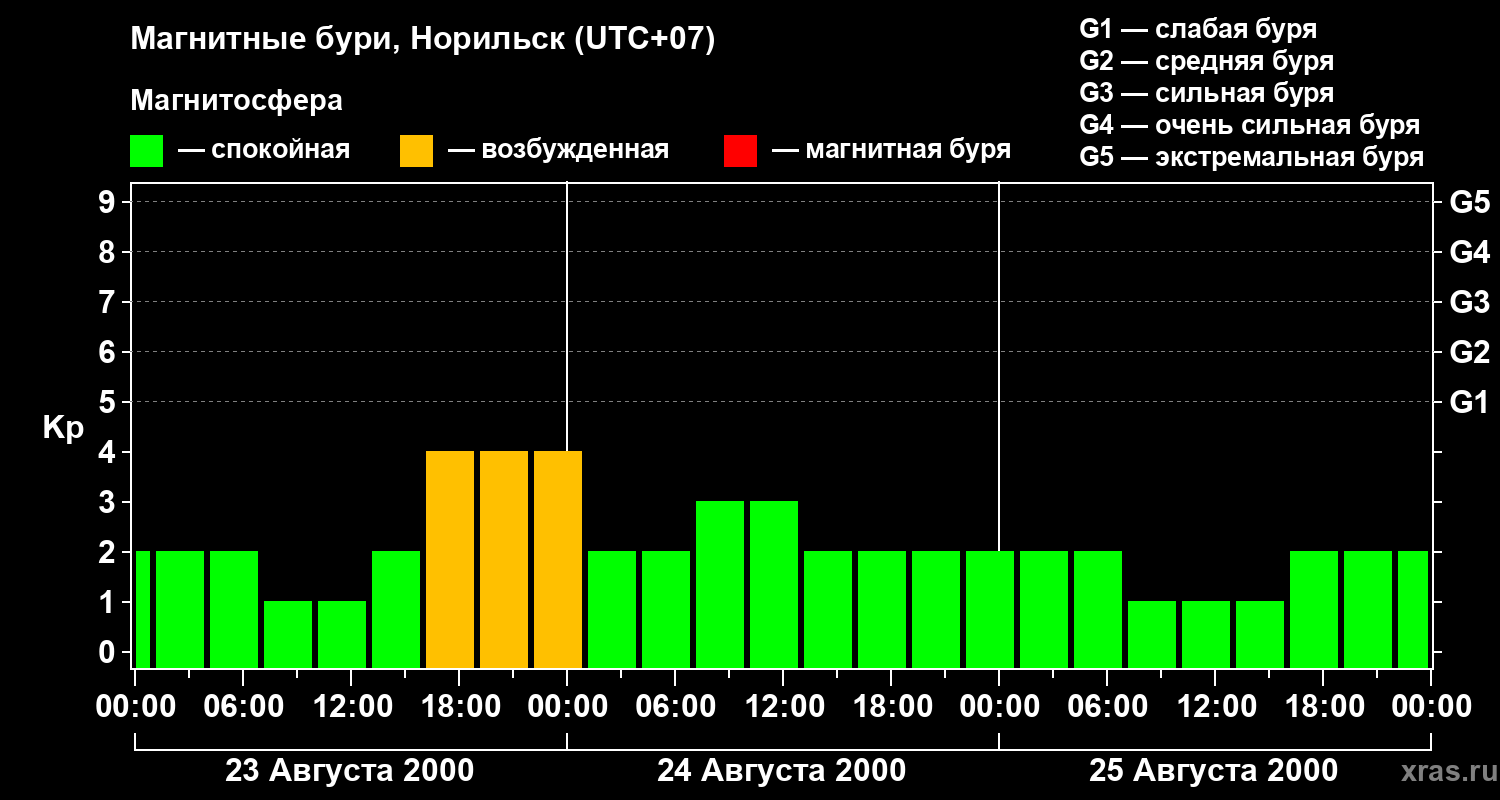This screenshot has height=800, width=1500.
Task: Click '00:00' label between 24 and 25 Августа
Action: pos(999,707)
